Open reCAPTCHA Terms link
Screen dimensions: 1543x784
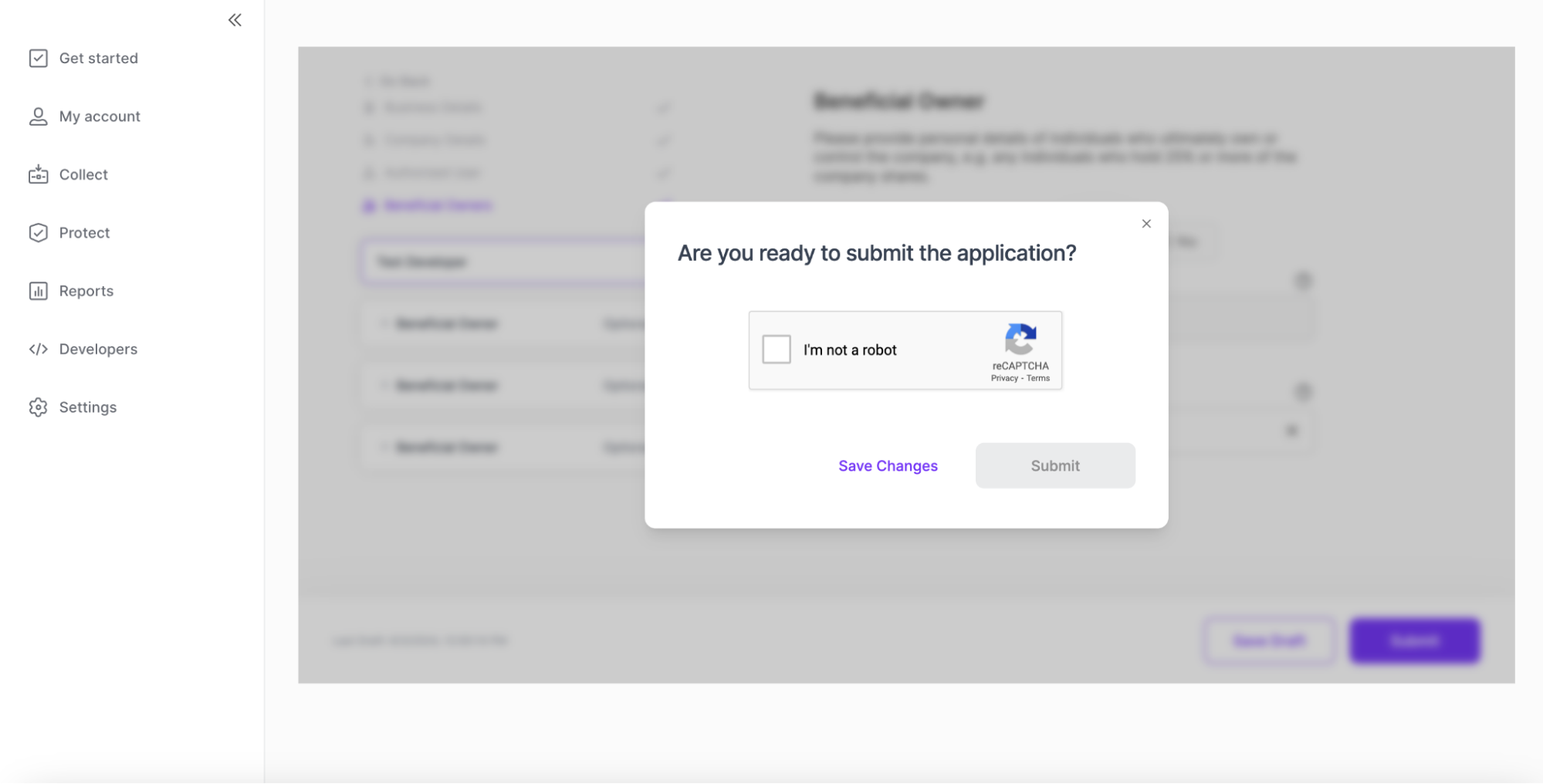tap(1038, 378)
